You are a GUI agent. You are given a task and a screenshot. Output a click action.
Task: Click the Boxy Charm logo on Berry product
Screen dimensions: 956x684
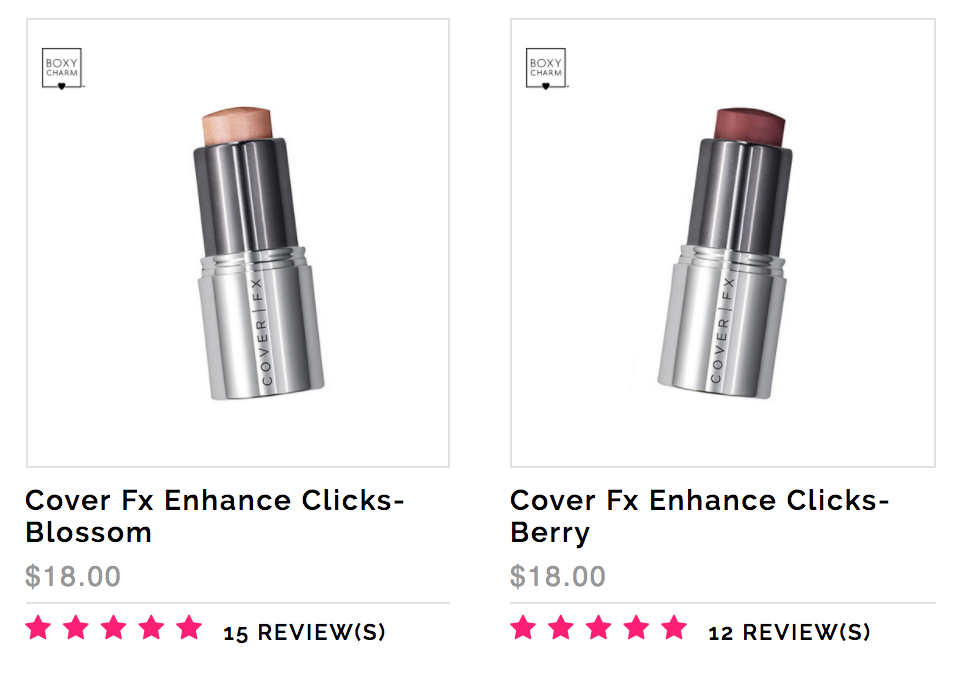tap(546, 69)
